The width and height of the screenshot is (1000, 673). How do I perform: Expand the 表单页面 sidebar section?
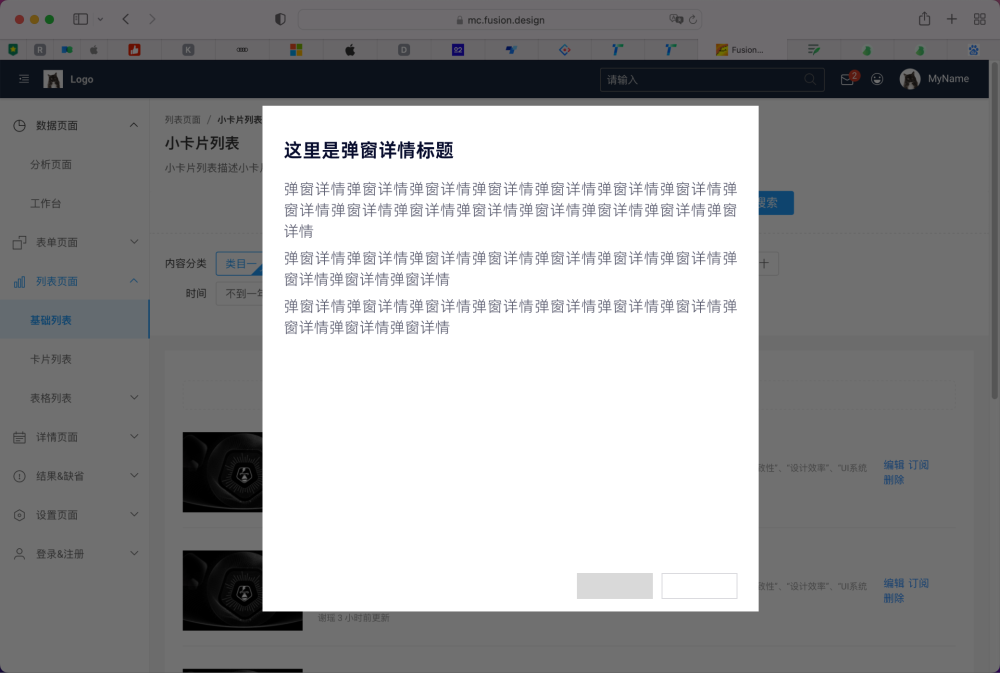[x=133, y=242]
